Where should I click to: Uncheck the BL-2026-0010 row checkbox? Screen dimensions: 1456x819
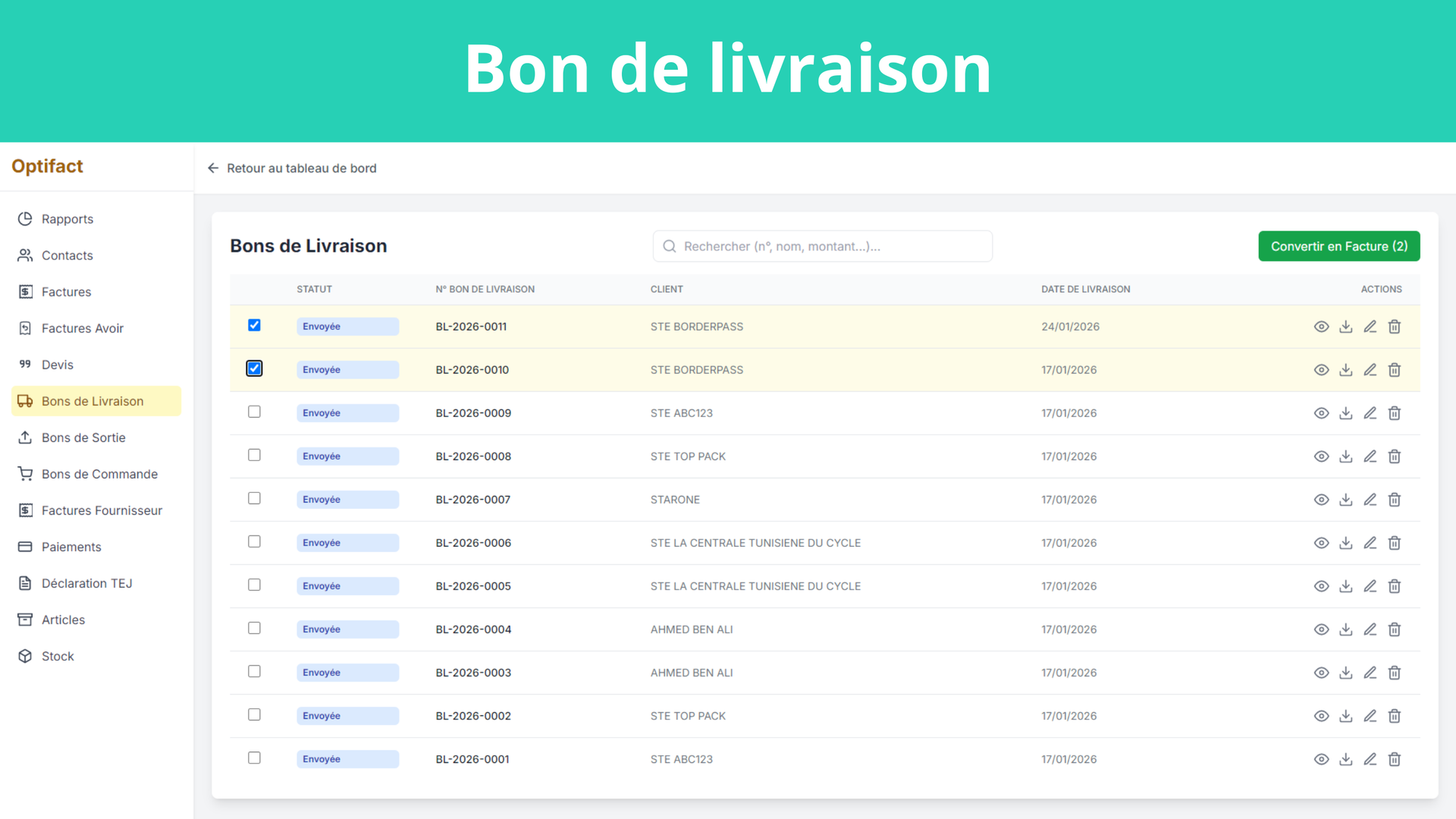click(x=254, y=369)
